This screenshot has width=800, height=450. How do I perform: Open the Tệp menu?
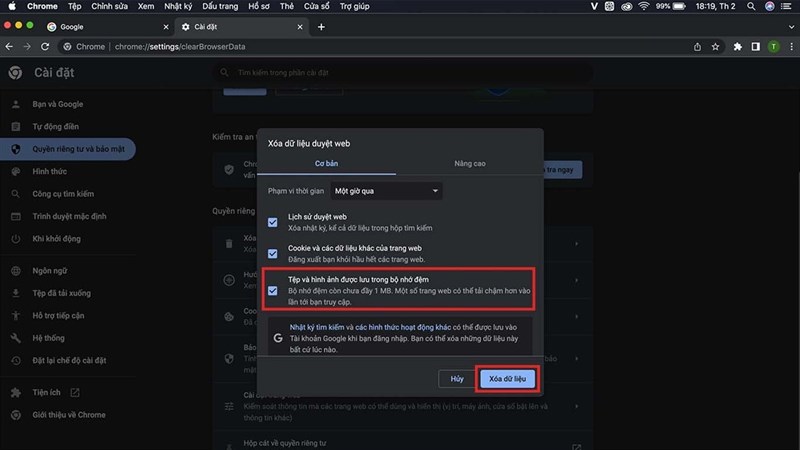(74, 6)
